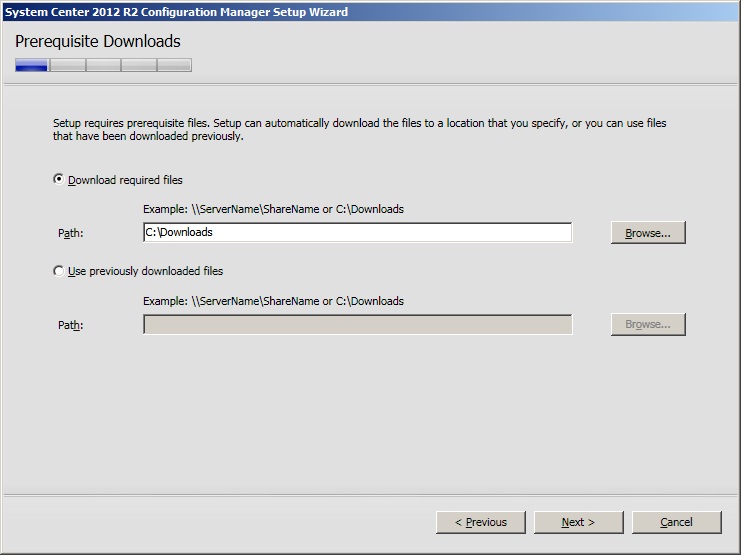The height and width of the screenshot is (555, 741).
Task: Click the path field containing C:\Downloads
Action: click(357, 232)
